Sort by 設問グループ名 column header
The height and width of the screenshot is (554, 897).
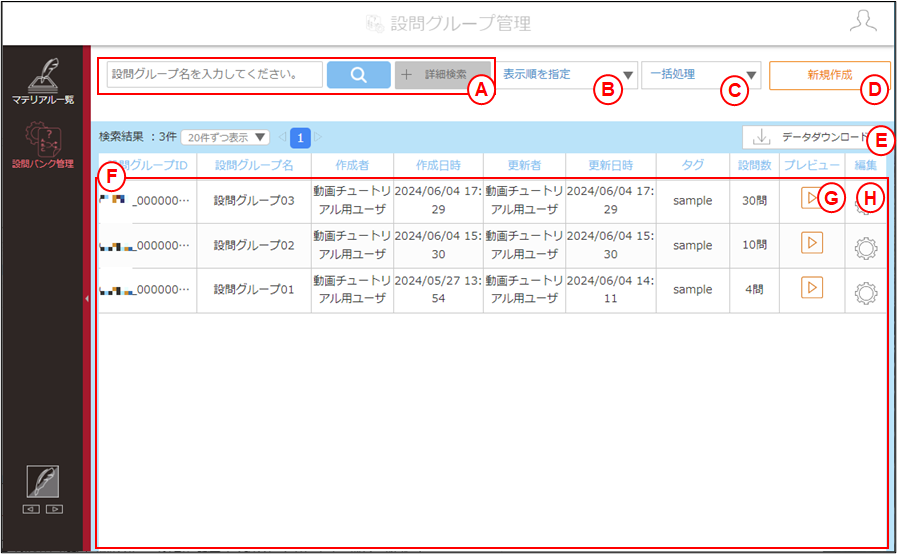click(x=254, y=165)
